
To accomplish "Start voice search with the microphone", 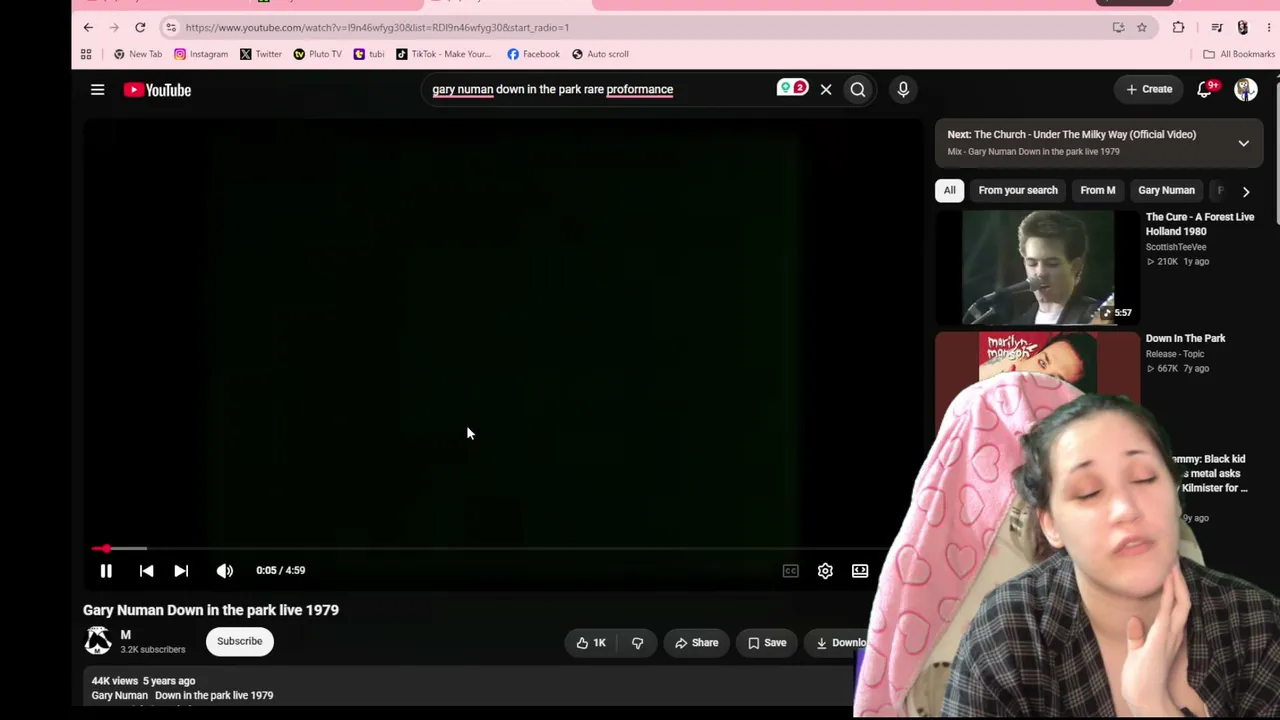I will pyautogui.click(x=903, y=90).
